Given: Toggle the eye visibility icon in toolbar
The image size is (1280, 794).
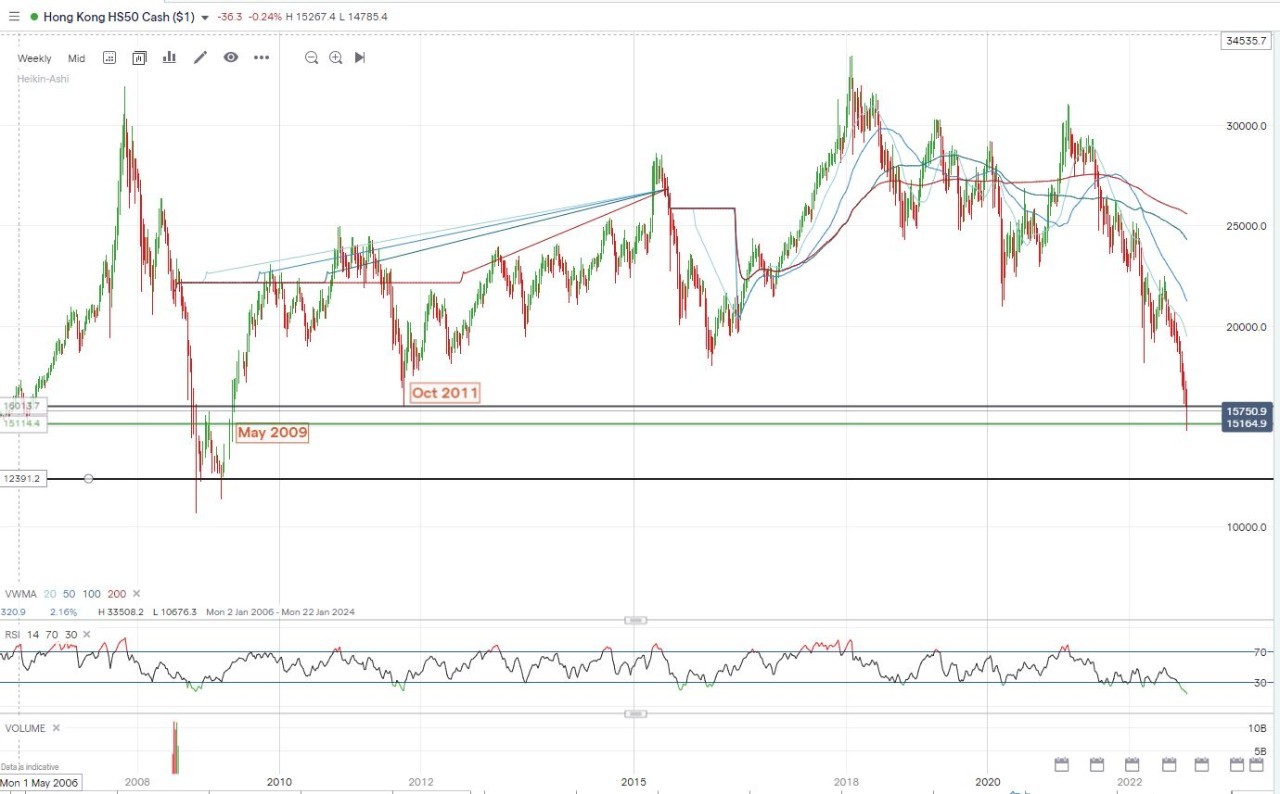Looking at the screenshot, I should pyautogui.click(x=231, y=58).
